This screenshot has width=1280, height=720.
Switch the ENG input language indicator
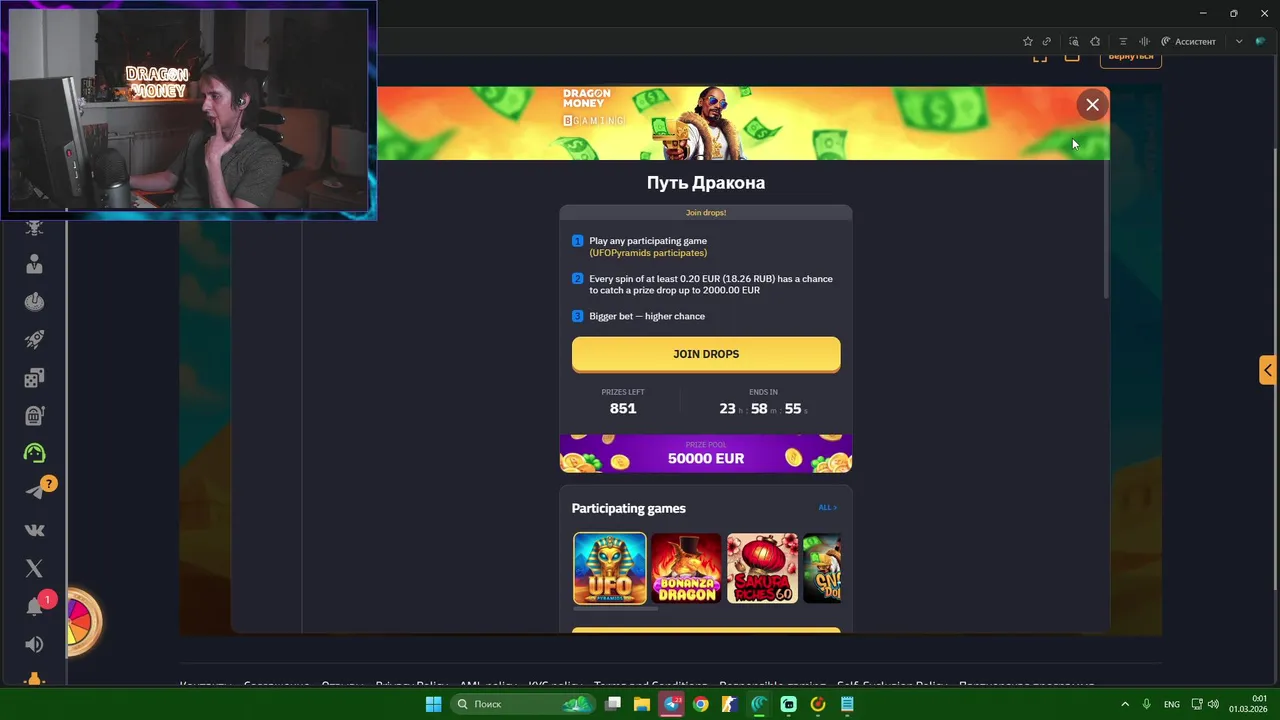(1171, 704)
